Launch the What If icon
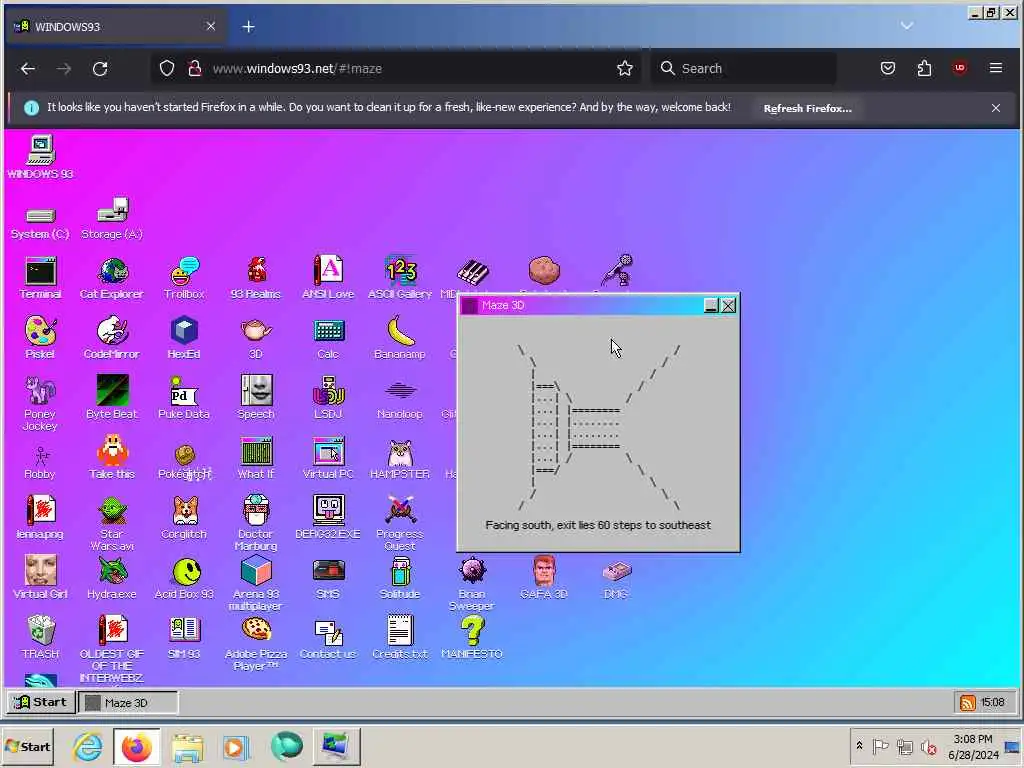1024x768 pixels. point(256,457)
